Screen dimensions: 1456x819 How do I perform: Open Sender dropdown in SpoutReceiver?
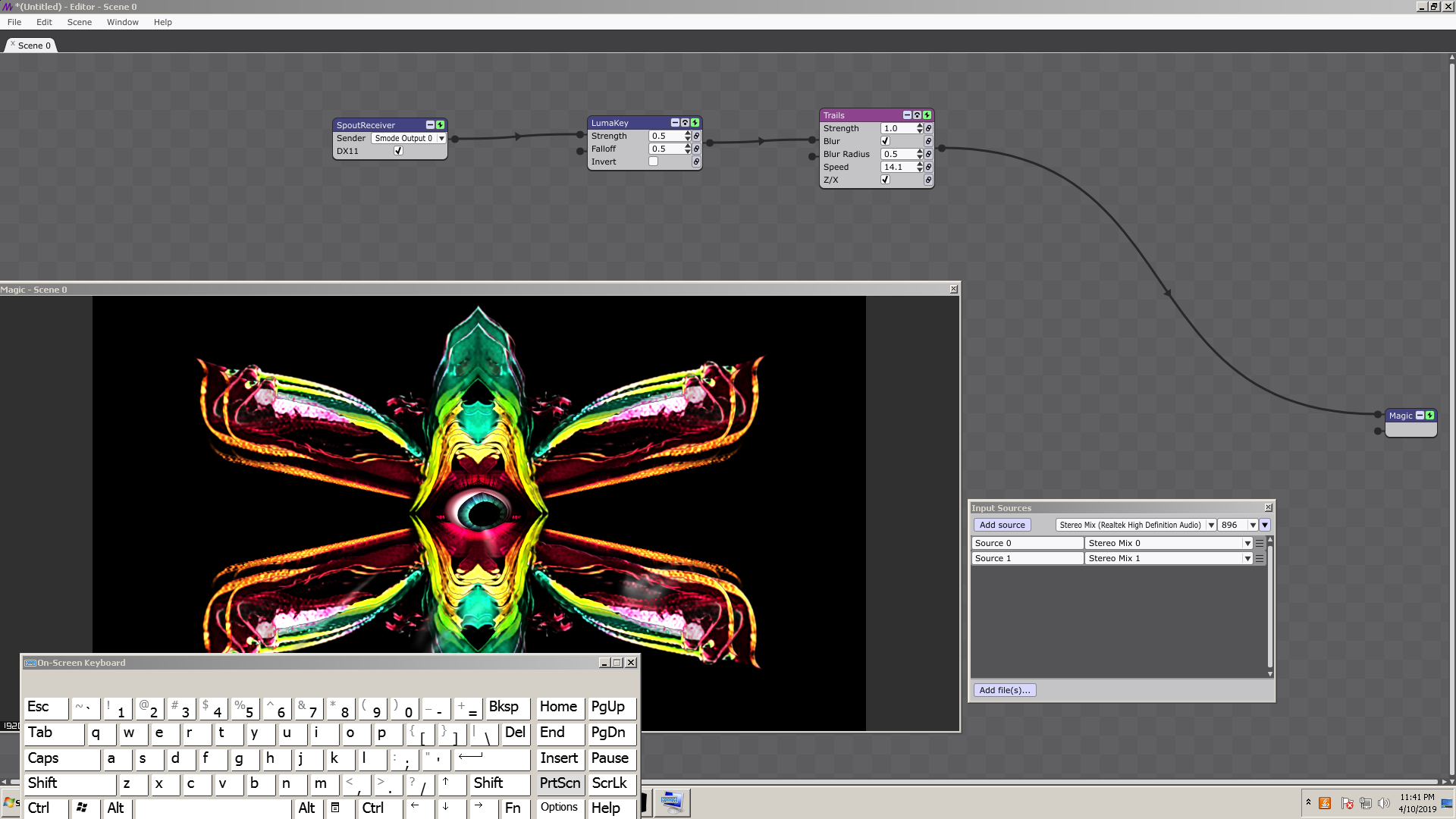(409, 138)
